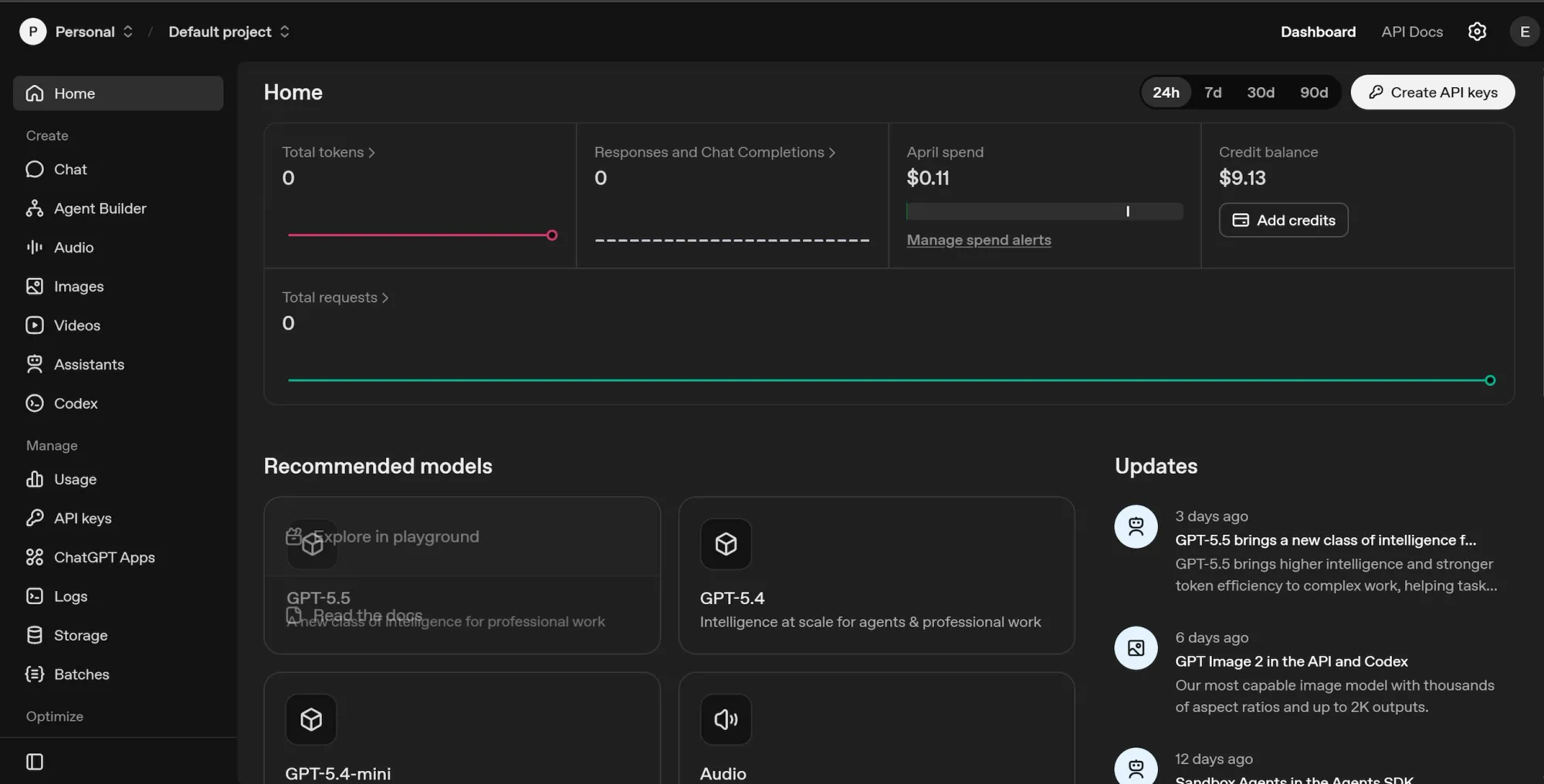Screen dimensions: 1544x784
Task: Click the April spend progress bar
Action: 1045,211
